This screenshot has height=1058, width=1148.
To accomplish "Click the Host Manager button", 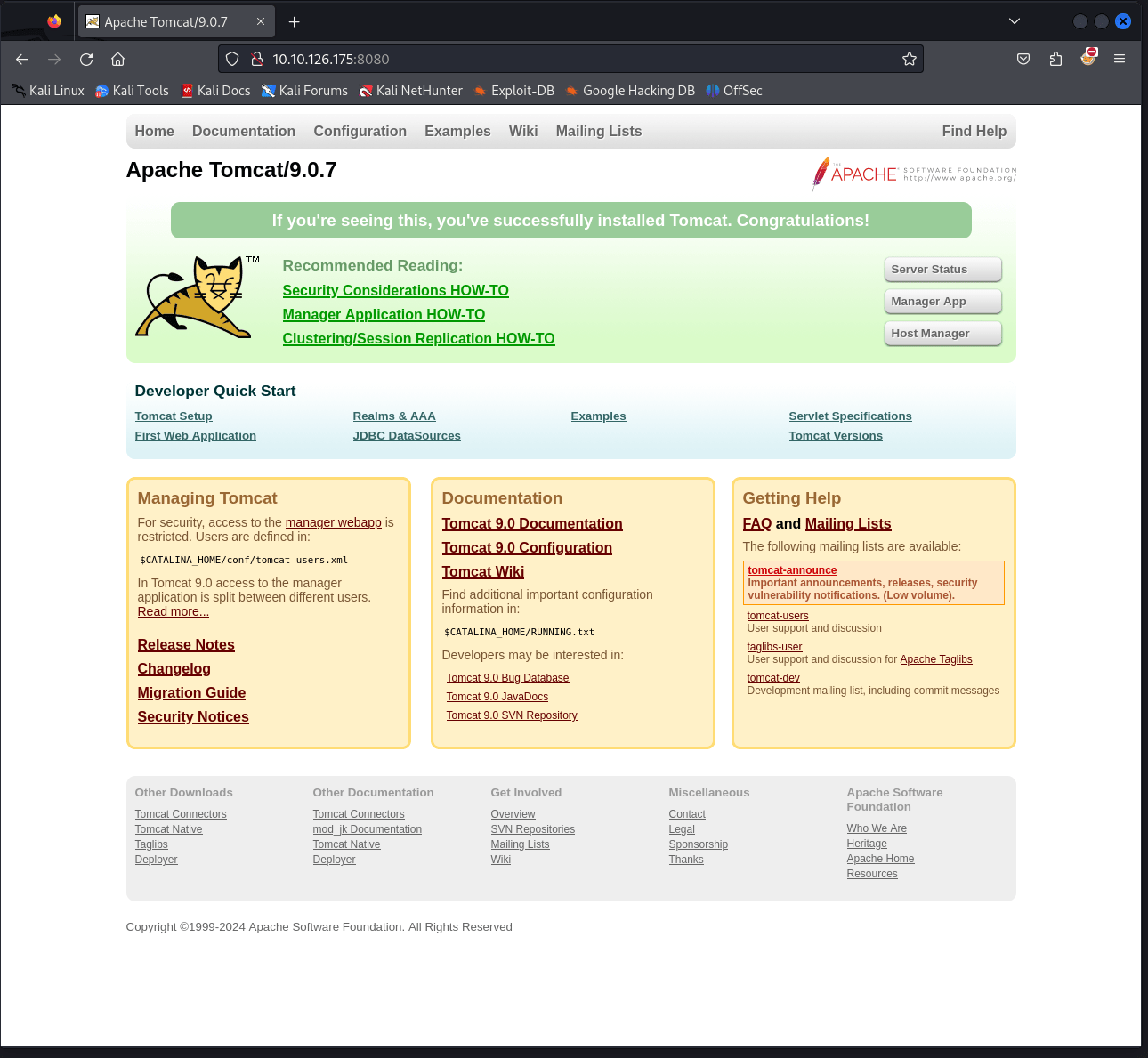I will [943, 334].
